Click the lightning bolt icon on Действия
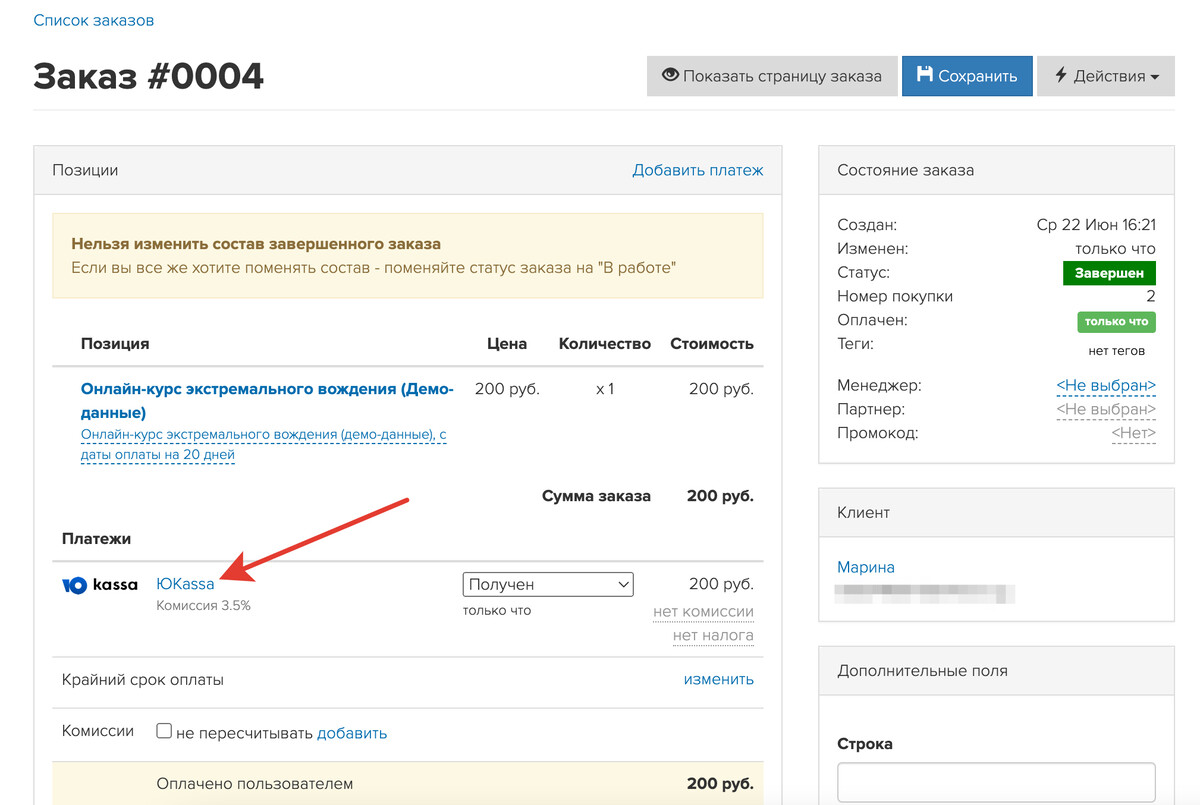Image resolution: width=1200 pixels, height=805 pixels. pos(1061,75)
